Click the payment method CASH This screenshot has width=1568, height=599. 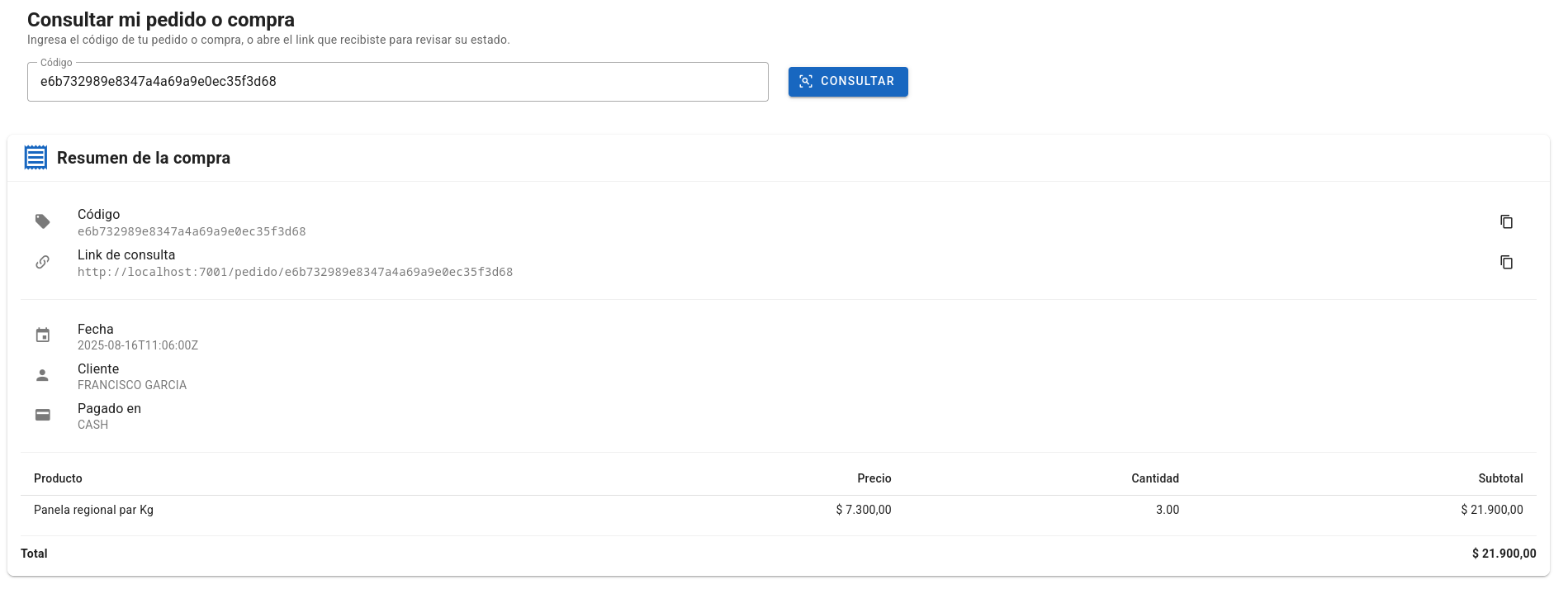tap(92, 425)
